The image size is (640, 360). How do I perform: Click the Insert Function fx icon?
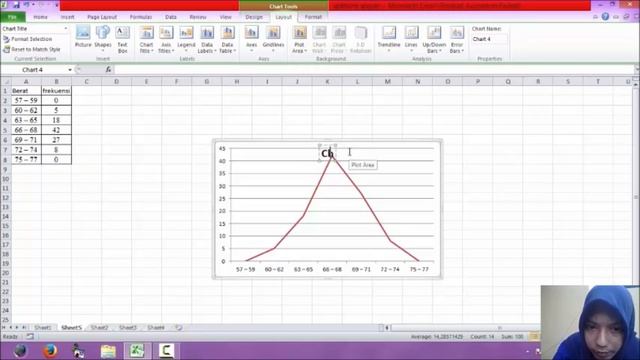pos(108,70)
